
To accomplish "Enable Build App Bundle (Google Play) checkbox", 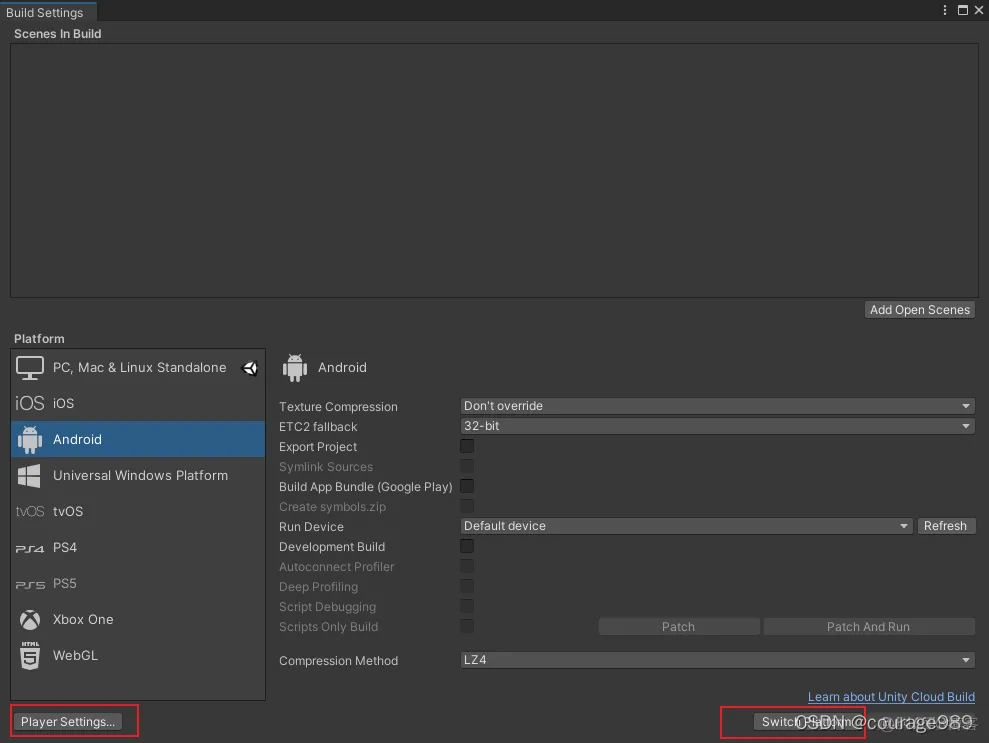I will 467,486.
